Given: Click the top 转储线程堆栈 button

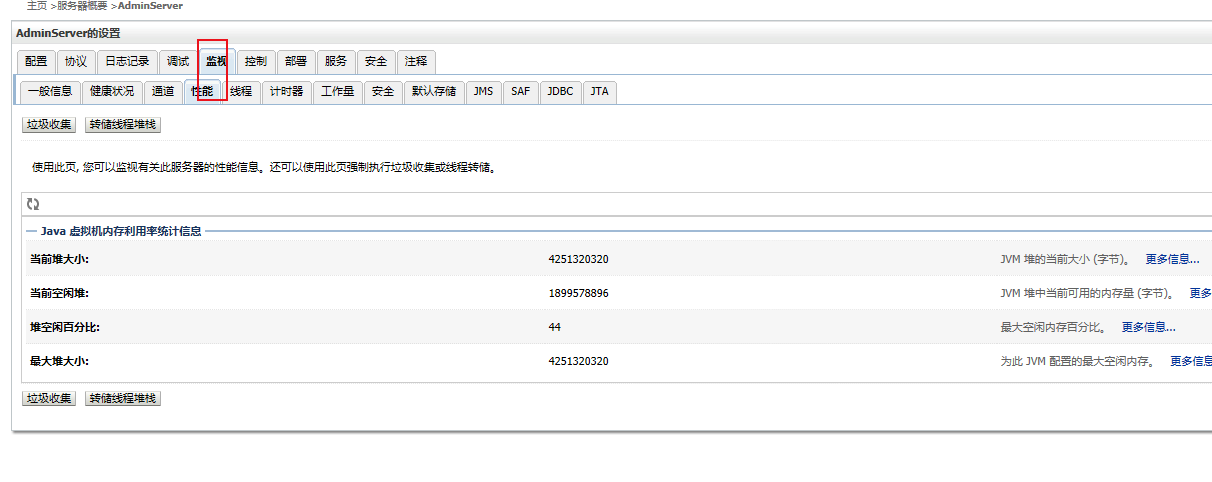Looking at the screenshot, I should (x=123, y=125).
